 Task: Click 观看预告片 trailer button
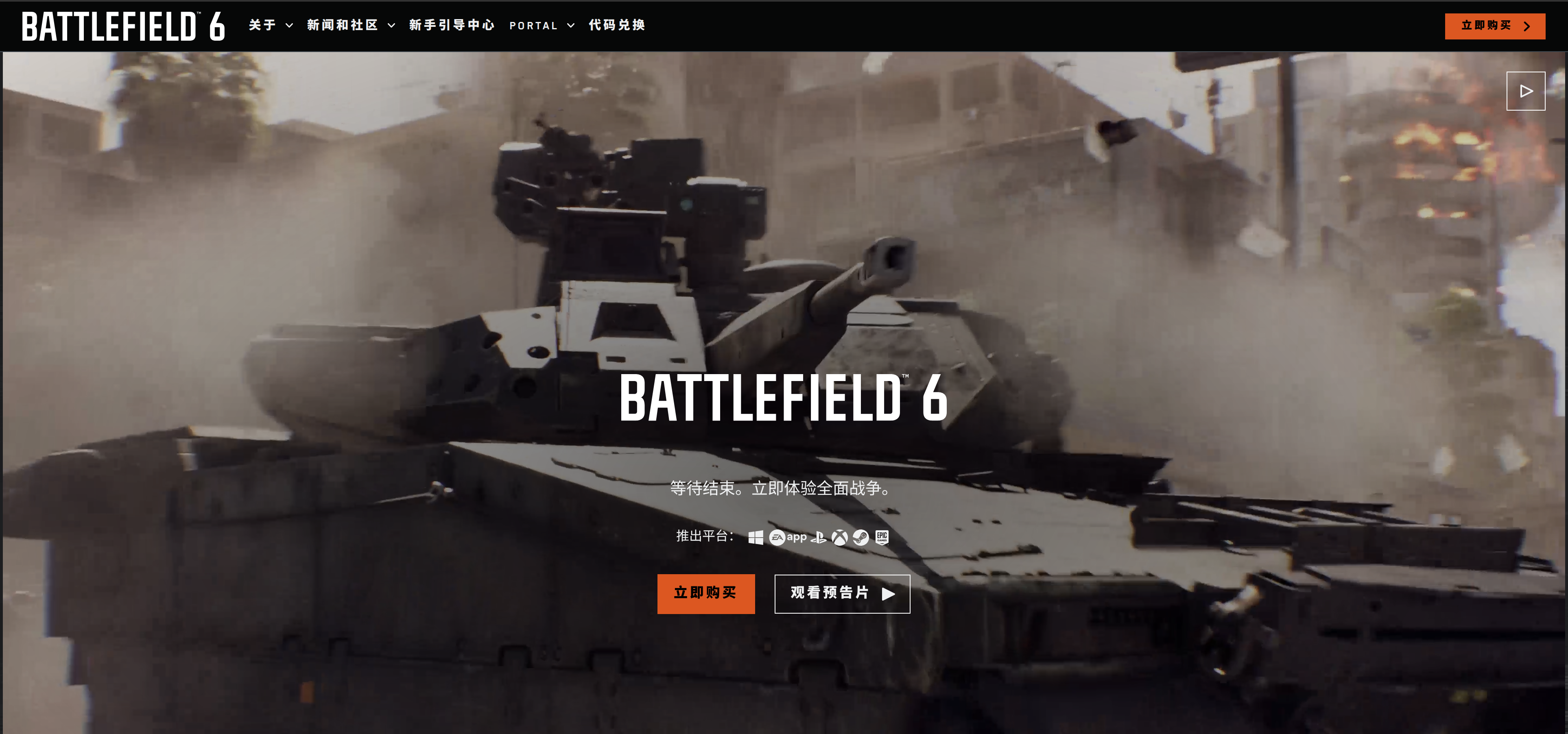pos(842,593)
